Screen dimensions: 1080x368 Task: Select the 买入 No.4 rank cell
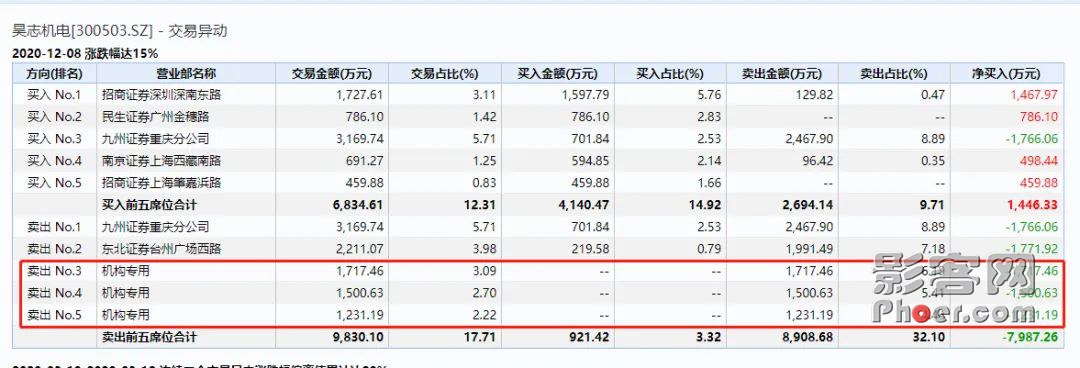54,161
